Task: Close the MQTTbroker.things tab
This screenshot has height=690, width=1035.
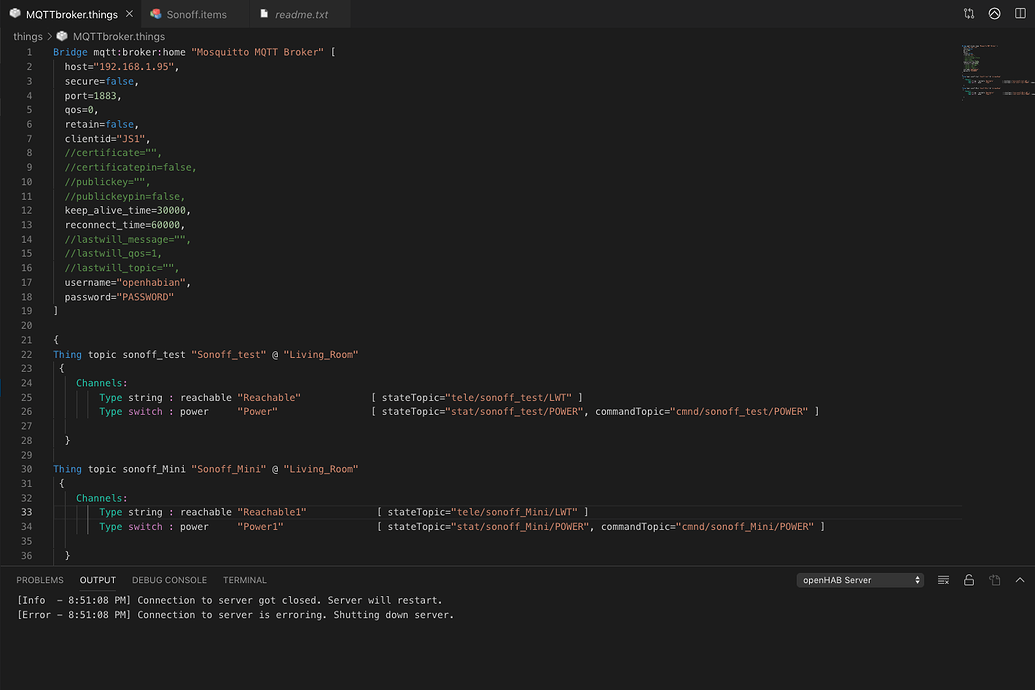Action: click(x=127, y=14)
